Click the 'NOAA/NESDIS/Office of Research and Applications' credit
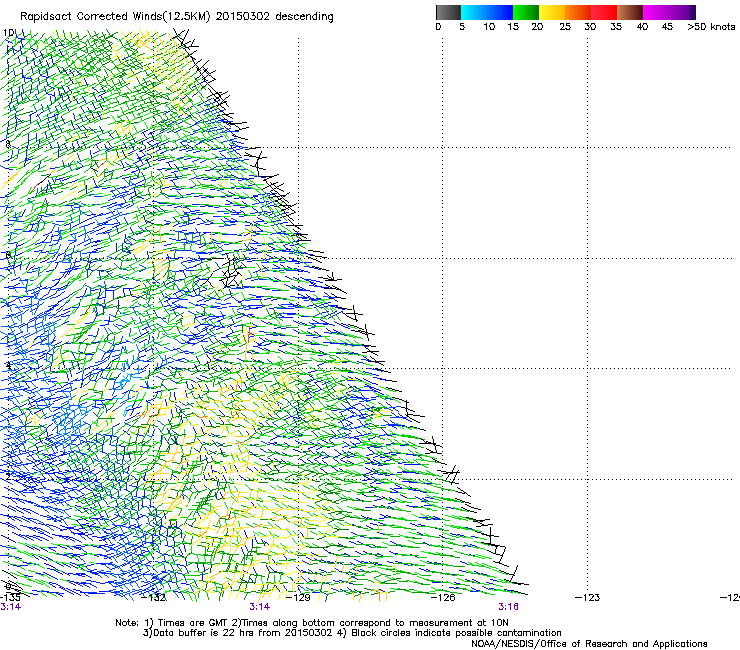 (x=589, y=644)
